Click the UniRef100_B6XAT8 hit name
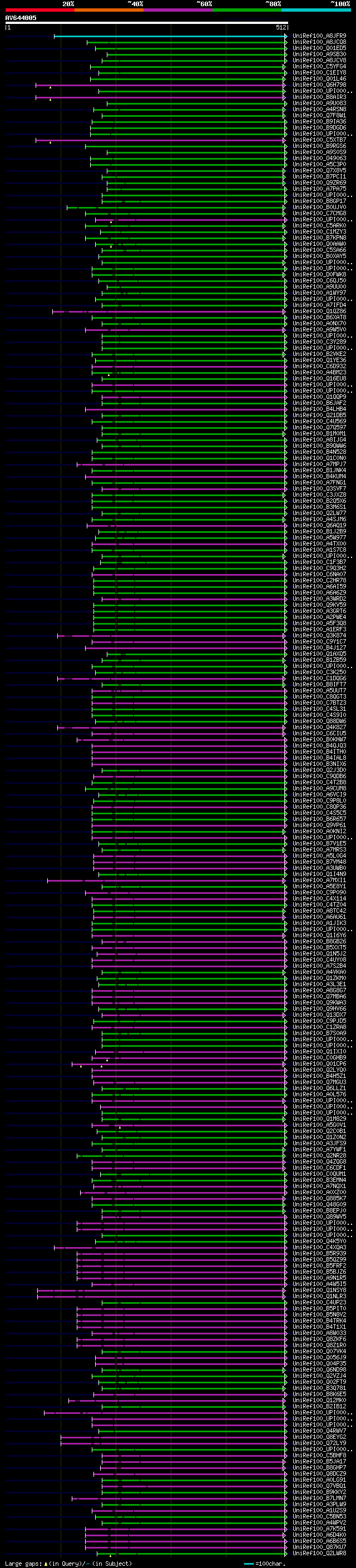This screenshot has width=356, height=1568. (x=319, y=317)
